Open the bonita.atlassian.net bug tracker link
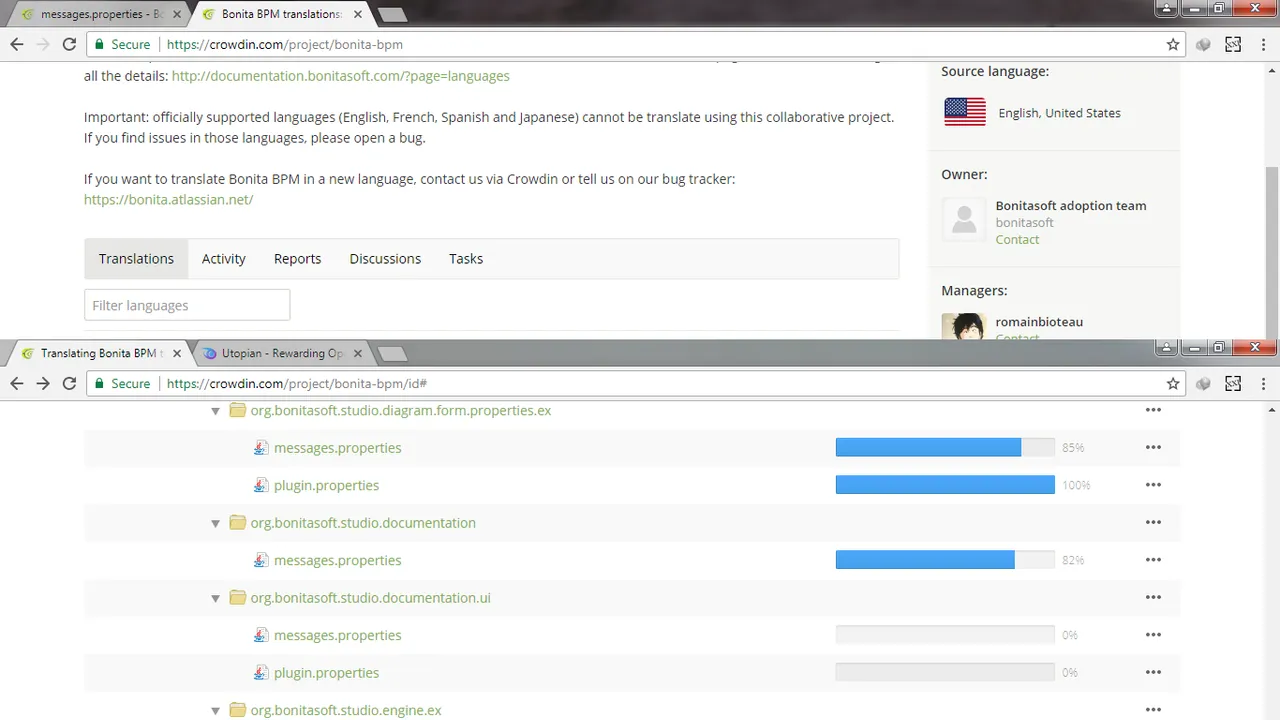This screenshot has width=1280, height=720. 169,199
